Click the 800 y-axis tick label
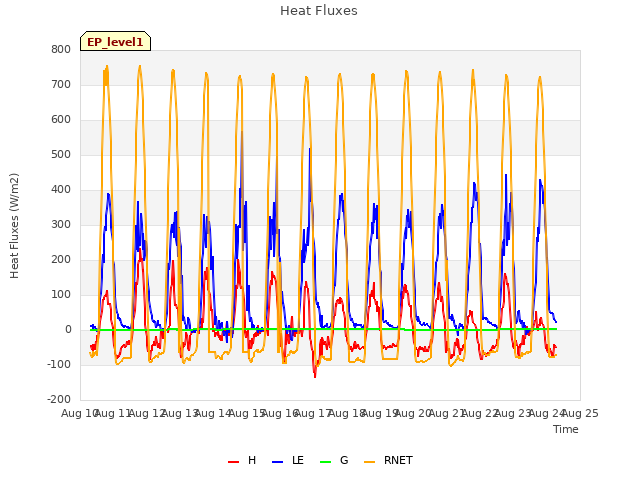The image size is (640, 480). 61,49
